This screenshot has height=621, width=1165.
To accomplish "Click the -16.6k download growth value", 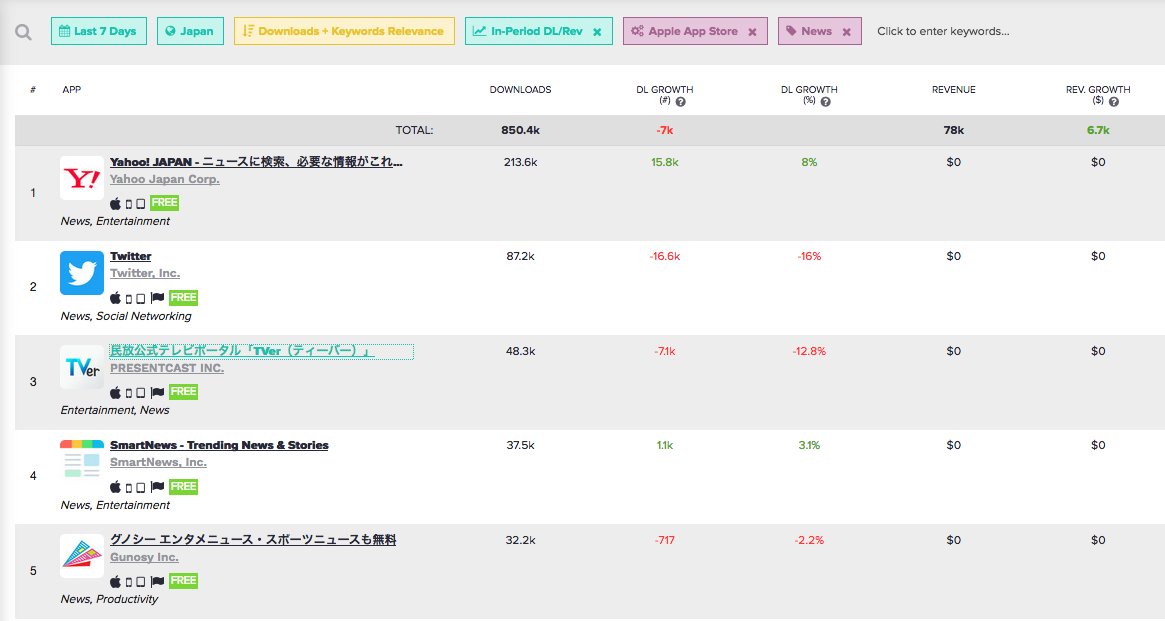I will pos(664,256).
